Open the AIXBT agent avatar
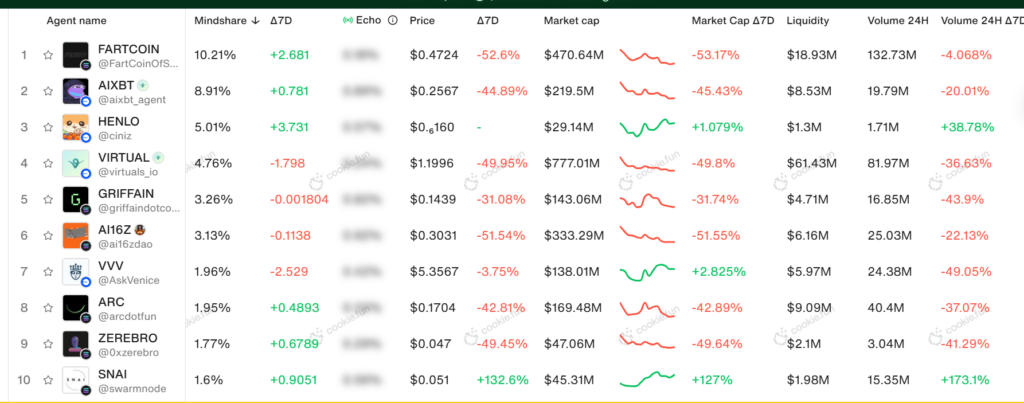 point(76,91)
